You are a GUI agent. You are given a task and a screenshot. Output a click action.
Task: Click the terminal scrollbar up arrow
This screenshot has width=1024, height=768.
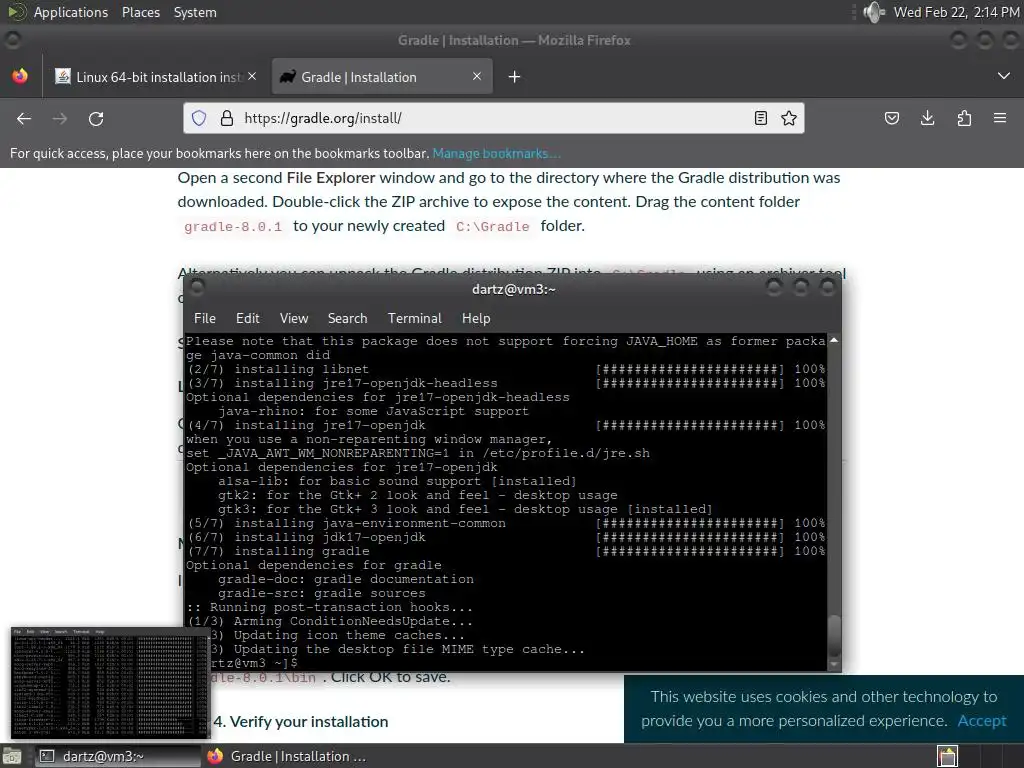pyautogui.click(x=834, y=340)
